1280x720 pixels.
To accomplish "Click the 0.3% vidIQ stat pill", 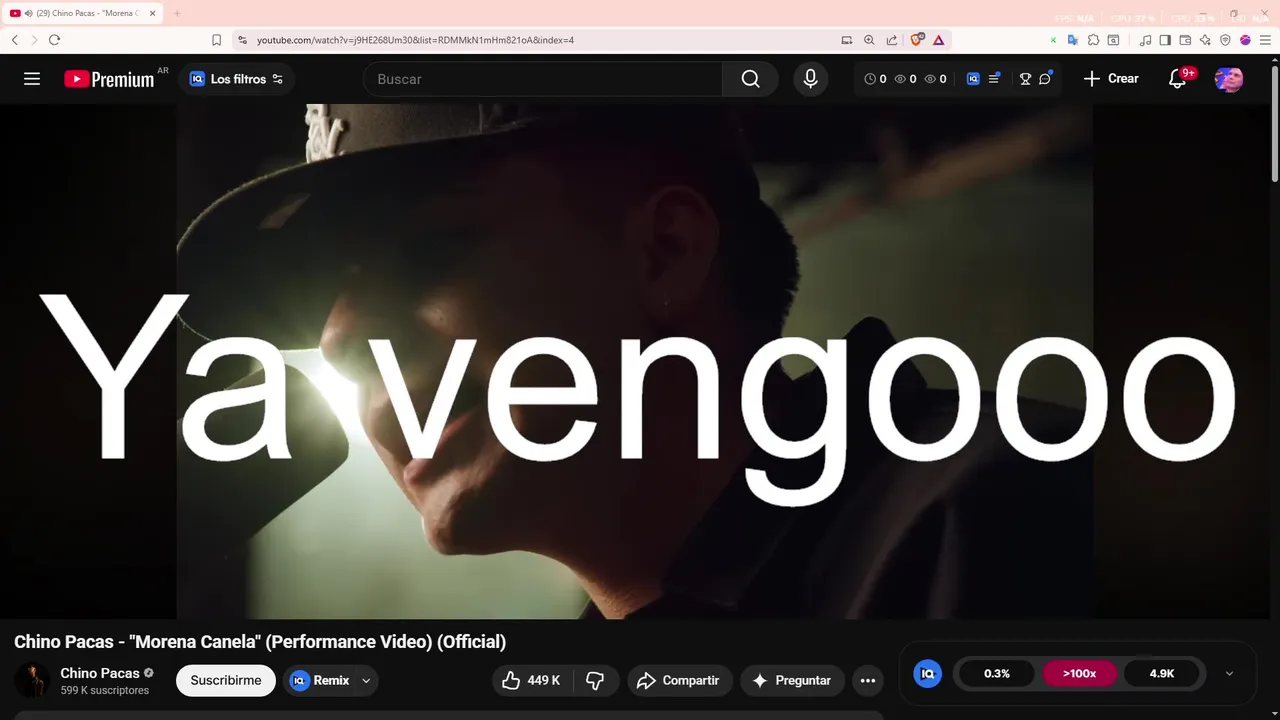I will [997, 673].
